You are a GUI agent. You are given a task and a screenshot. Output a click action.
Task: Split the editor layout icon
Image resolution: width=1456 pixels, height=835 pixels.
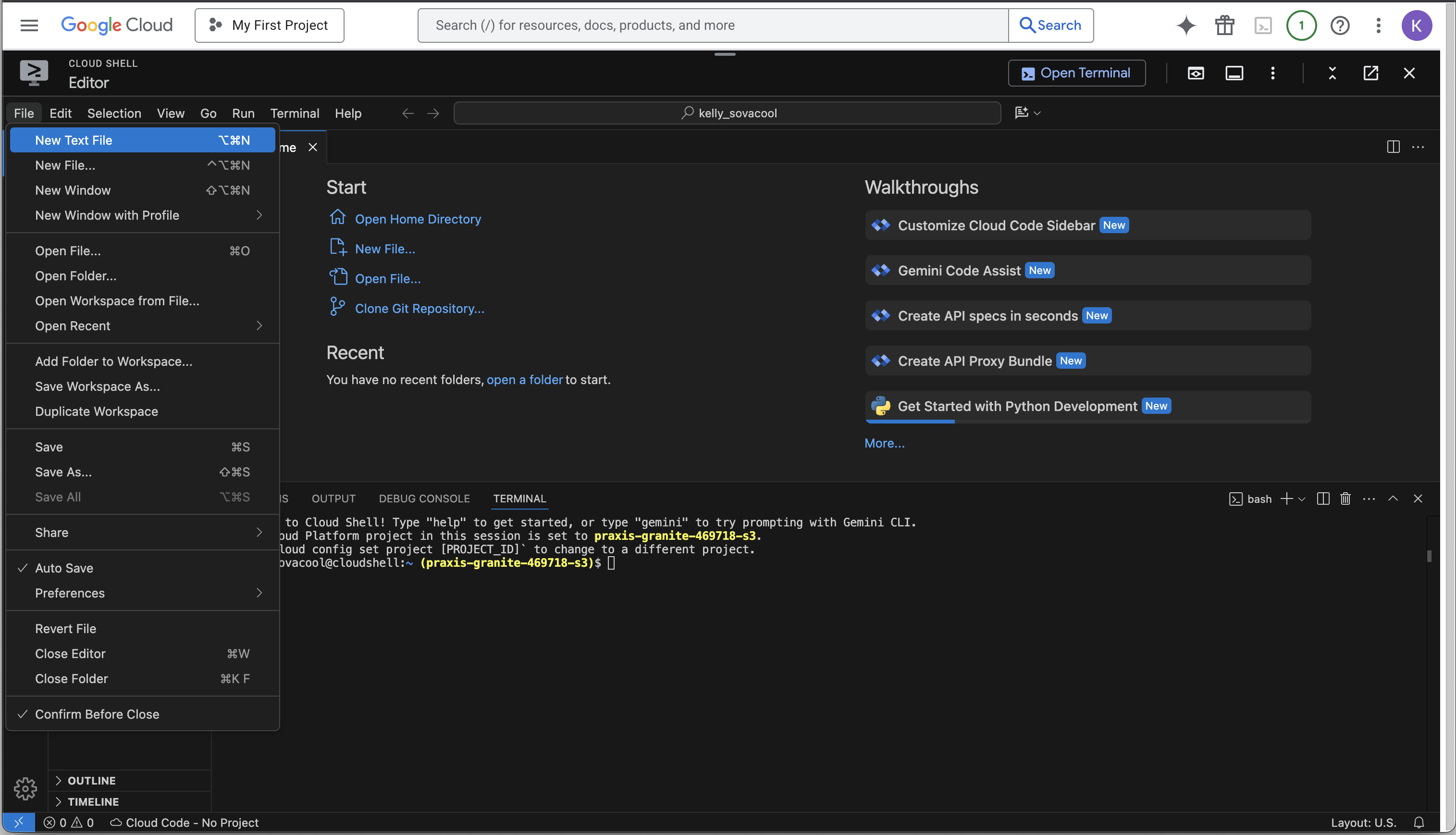pos(1393,148)
